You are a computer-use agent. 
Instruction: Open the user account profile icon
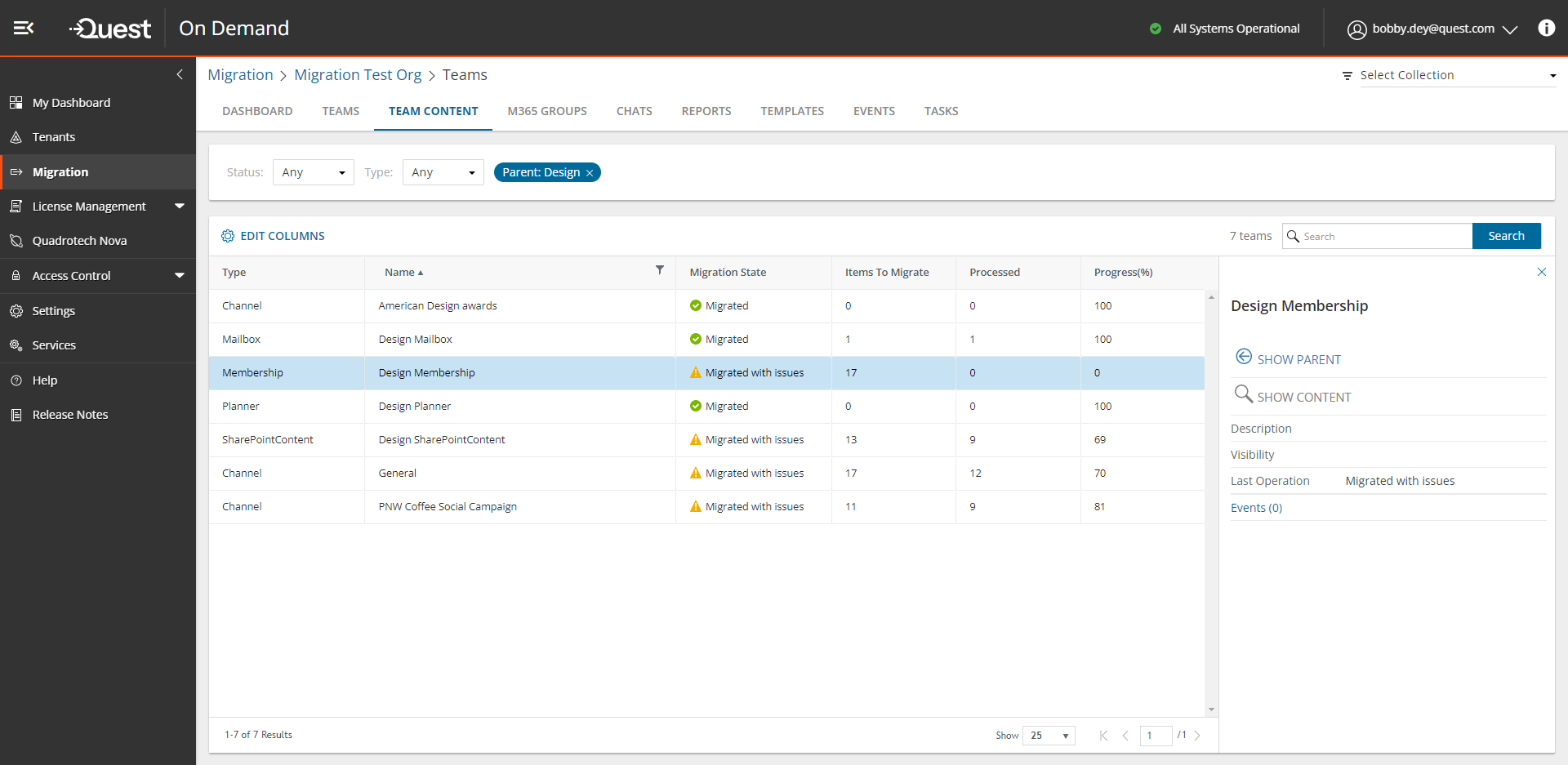point(1356,29)
